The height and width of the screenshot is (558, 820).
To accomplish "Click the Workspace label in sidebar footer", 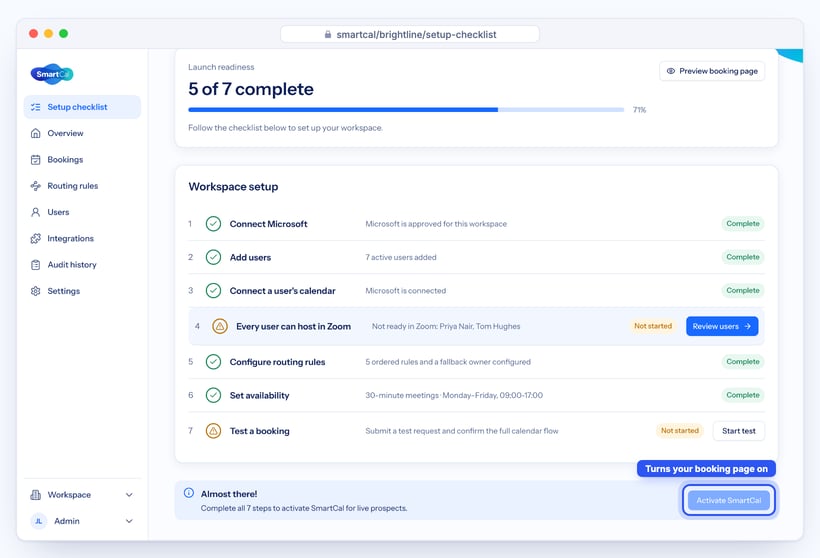I will click(69, 495).
